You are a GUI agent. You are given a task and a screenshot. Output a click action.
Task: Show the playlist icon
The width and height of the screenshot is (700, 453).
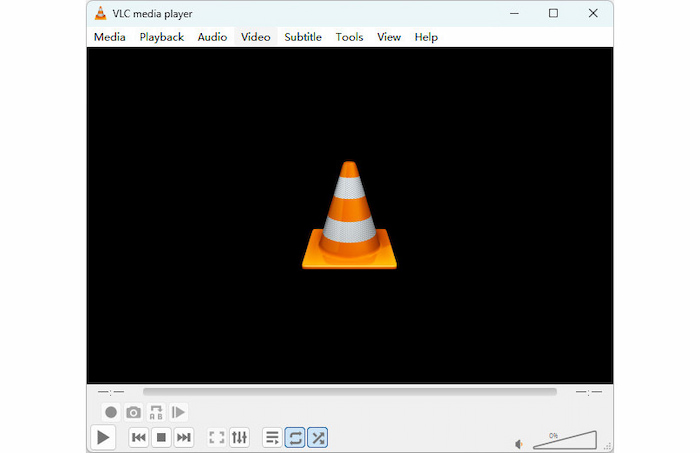272,437
